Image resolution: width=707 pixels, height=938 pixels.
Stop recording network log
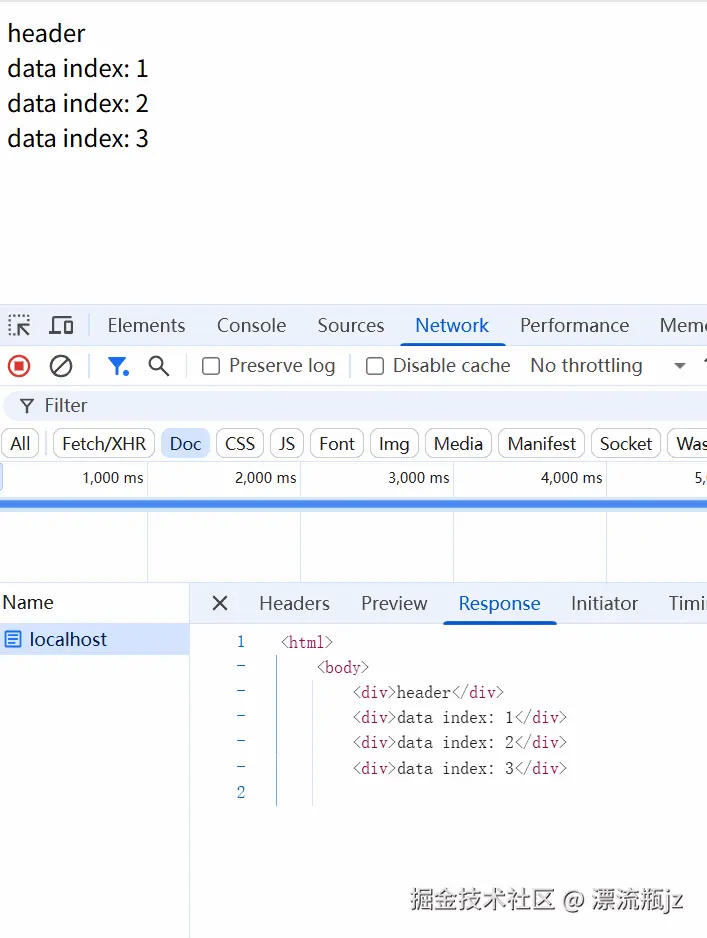pyautogui.click(x=19, y=366)
